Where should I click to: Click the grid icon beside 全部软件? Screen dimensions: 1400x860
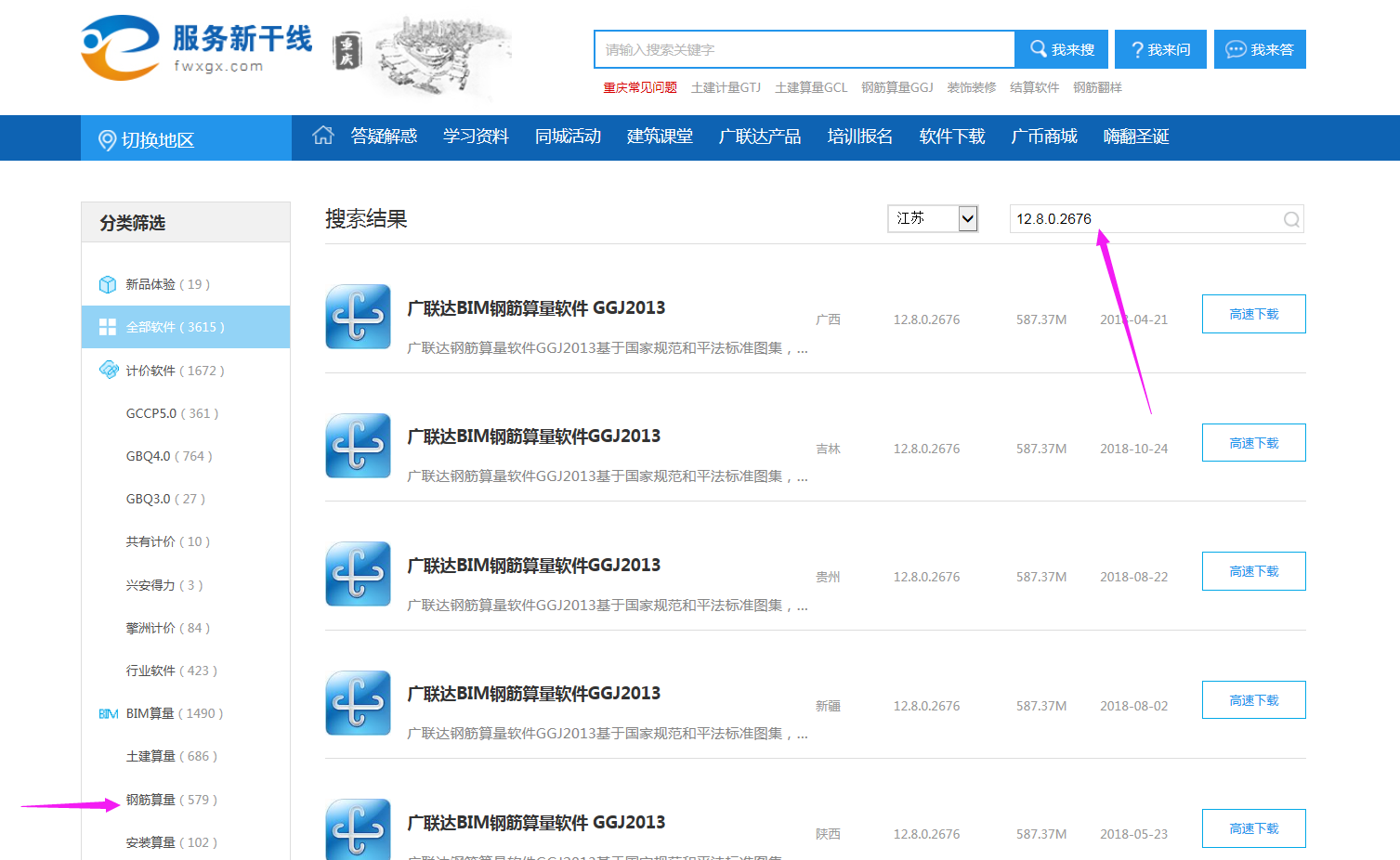108,327
